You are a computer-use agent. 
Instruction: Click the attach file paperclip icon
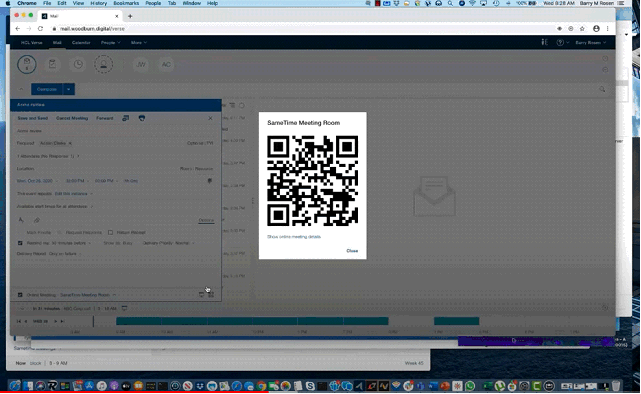[36, 220]
